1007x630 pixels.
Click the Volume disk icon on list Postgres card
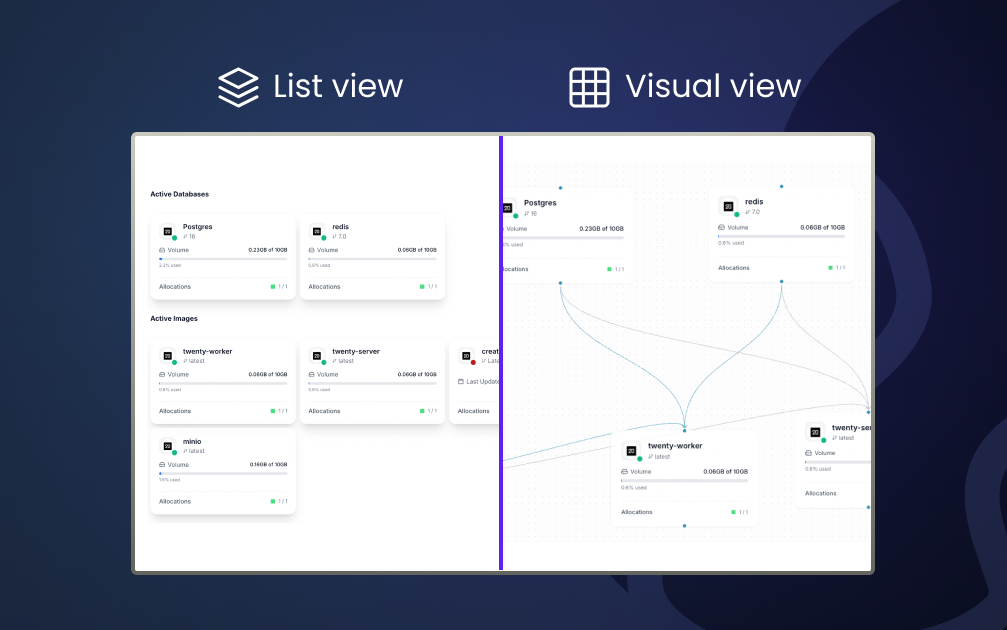[x=162, y=250]
